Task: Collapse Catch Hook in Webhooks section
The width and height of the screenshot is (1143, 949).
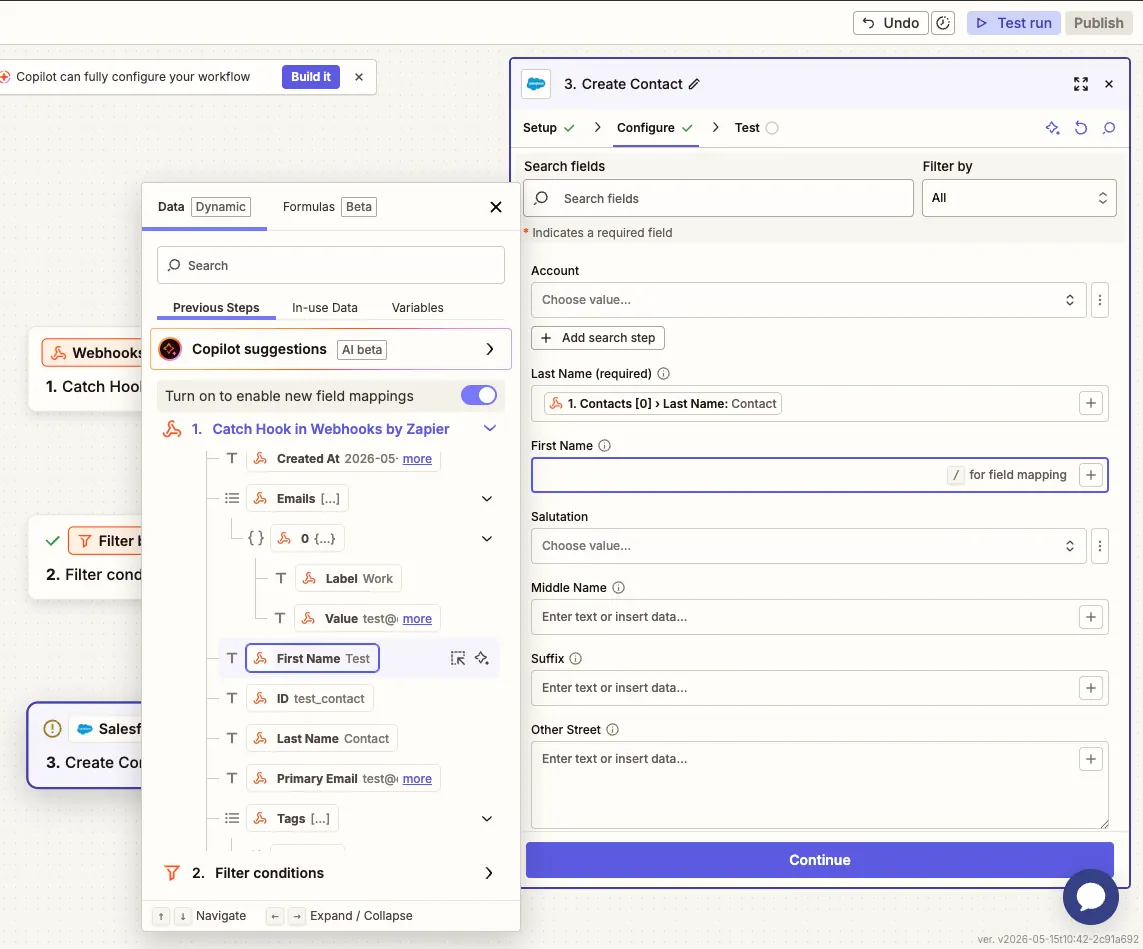Action: coord(490,429)
